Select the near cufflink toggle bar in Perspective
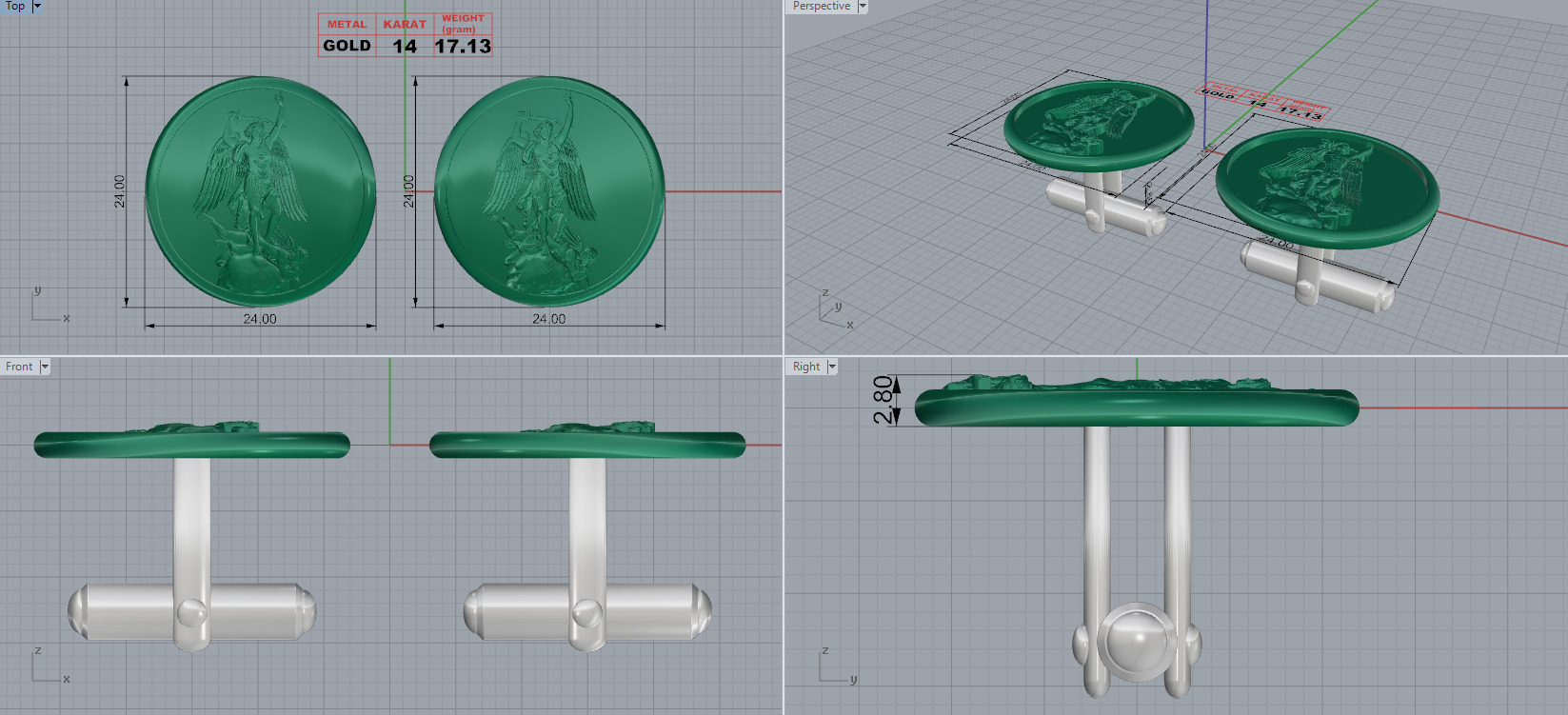Screen dimensions: 1568x715 [x=1319, y=275]
